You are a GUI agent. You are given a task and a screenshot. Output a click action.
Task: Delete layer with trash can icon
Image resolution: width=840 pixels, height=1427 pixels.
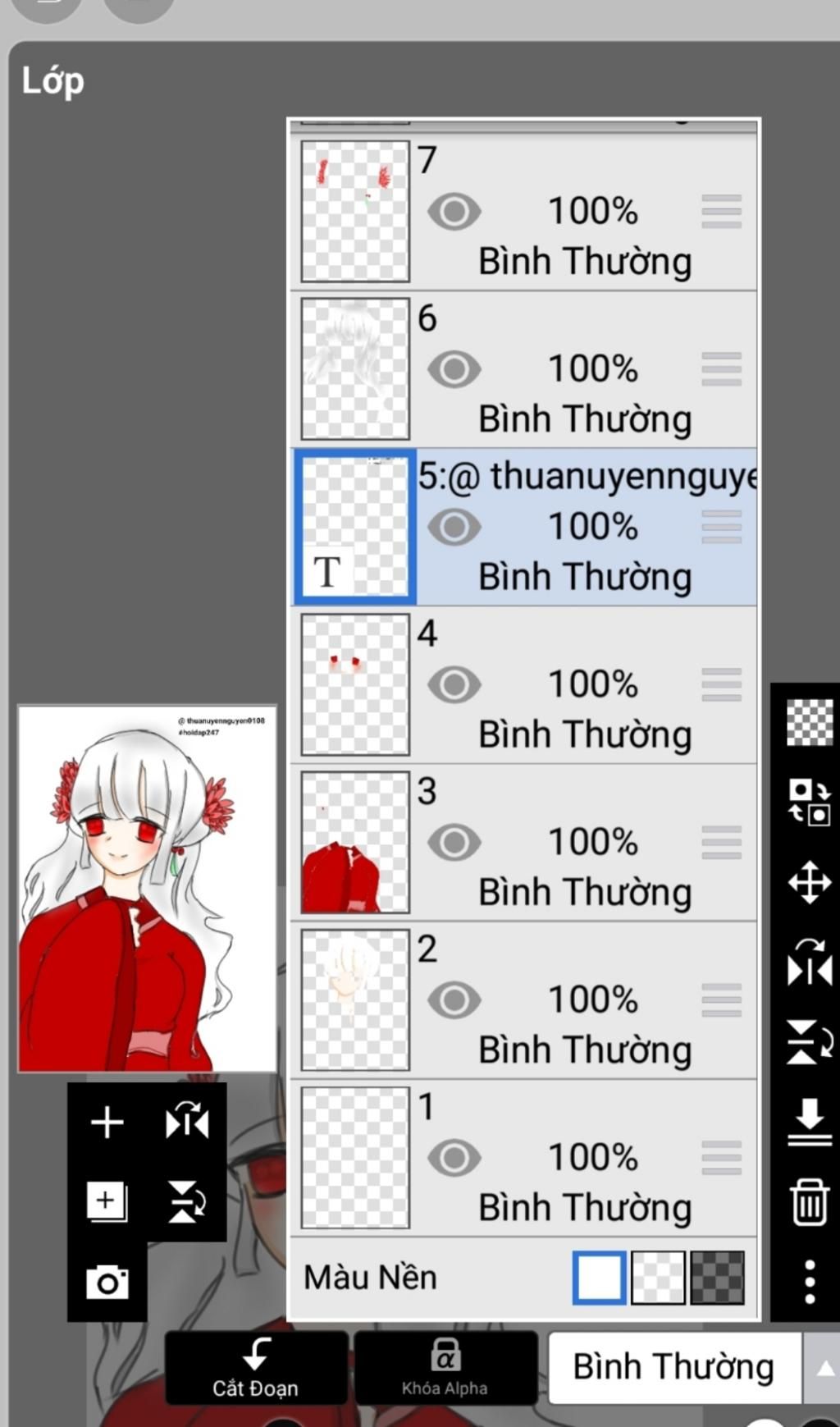pos(809,1202)
